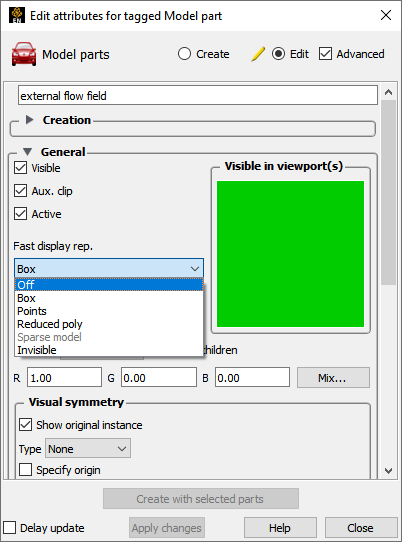Open the Mix... color button
Screen dimensions: 403x542
(x=333, y=377)
